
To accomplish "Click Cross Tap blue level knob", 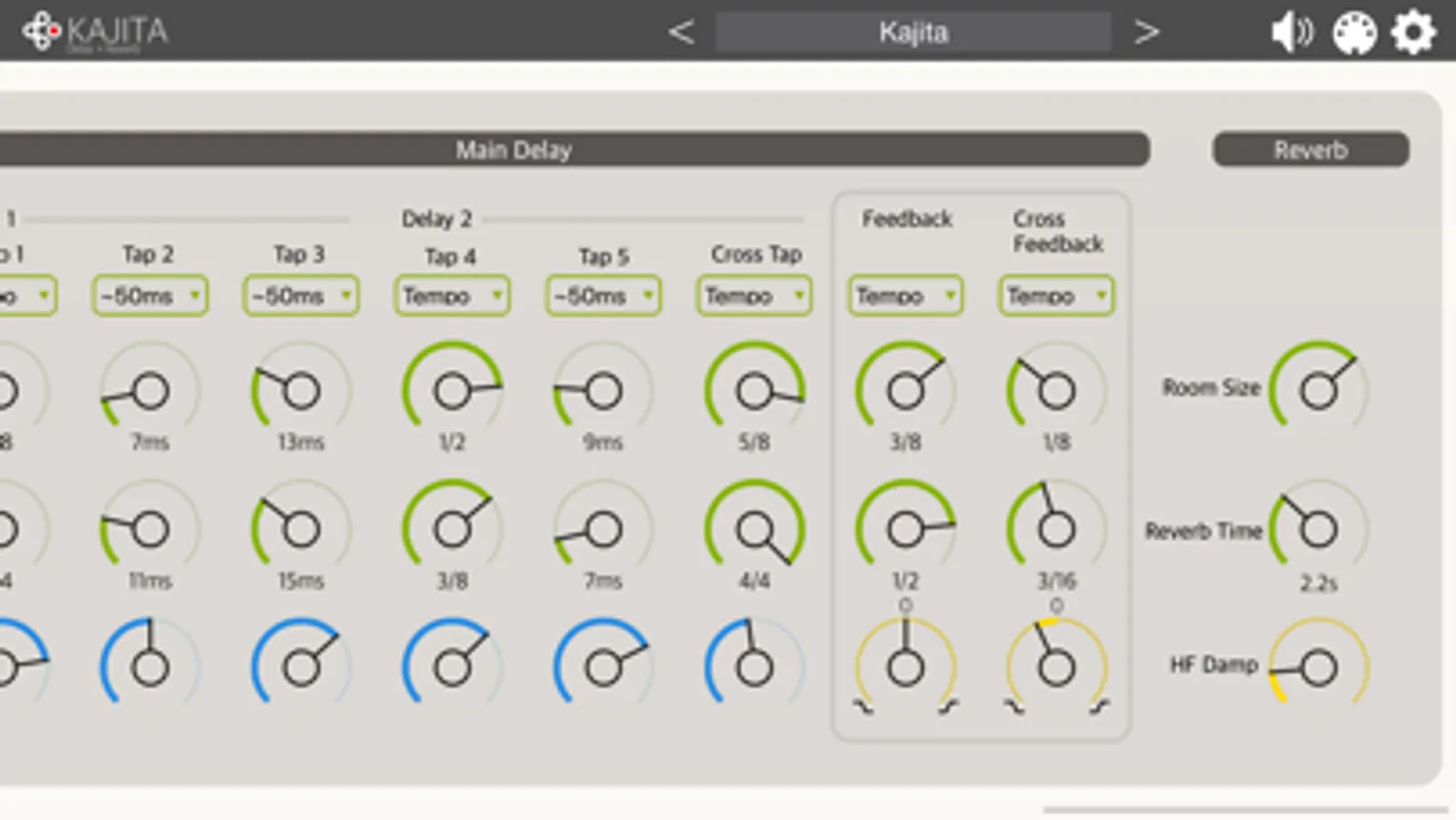I will click(x=754, y=667).
